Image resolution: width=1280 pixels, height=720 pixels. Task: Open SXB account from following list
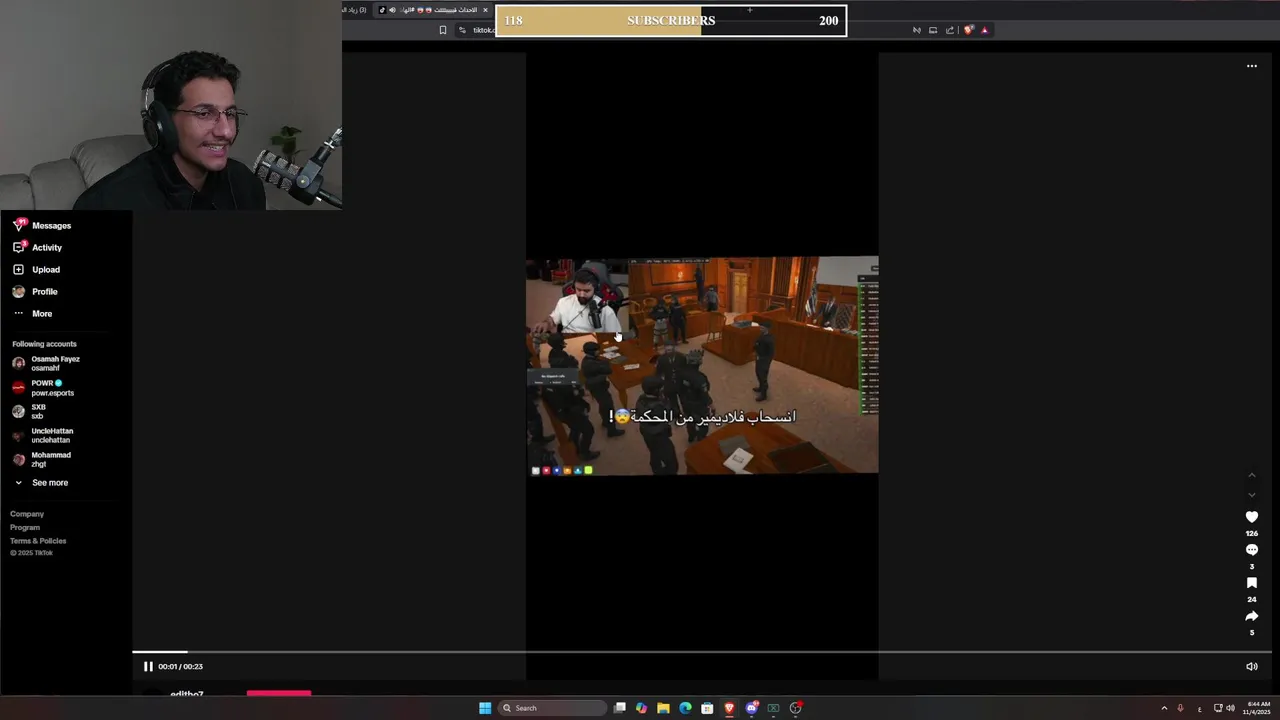[30, 412]
